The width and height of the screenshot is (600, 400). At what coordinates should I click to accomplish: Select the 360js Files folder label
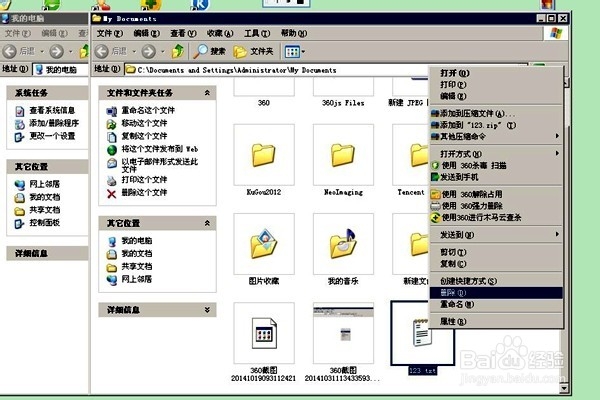tap(343, 103)
